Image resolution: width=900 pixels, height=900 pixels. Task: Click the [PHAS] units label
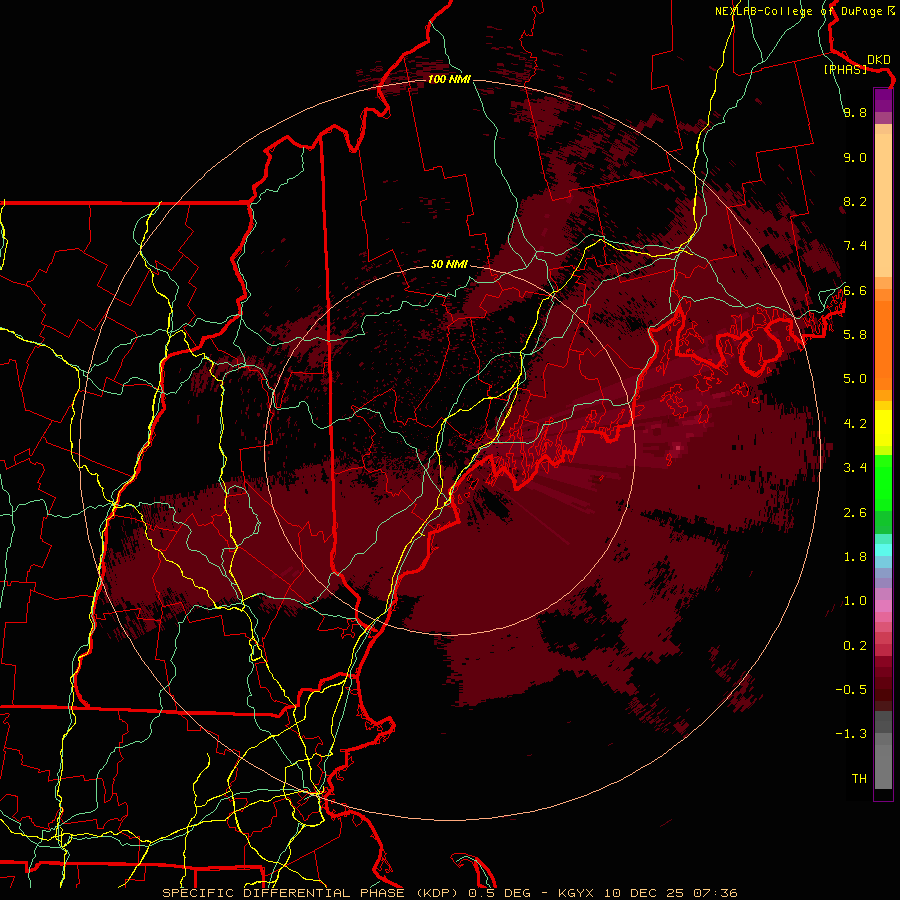click(845, 69)
